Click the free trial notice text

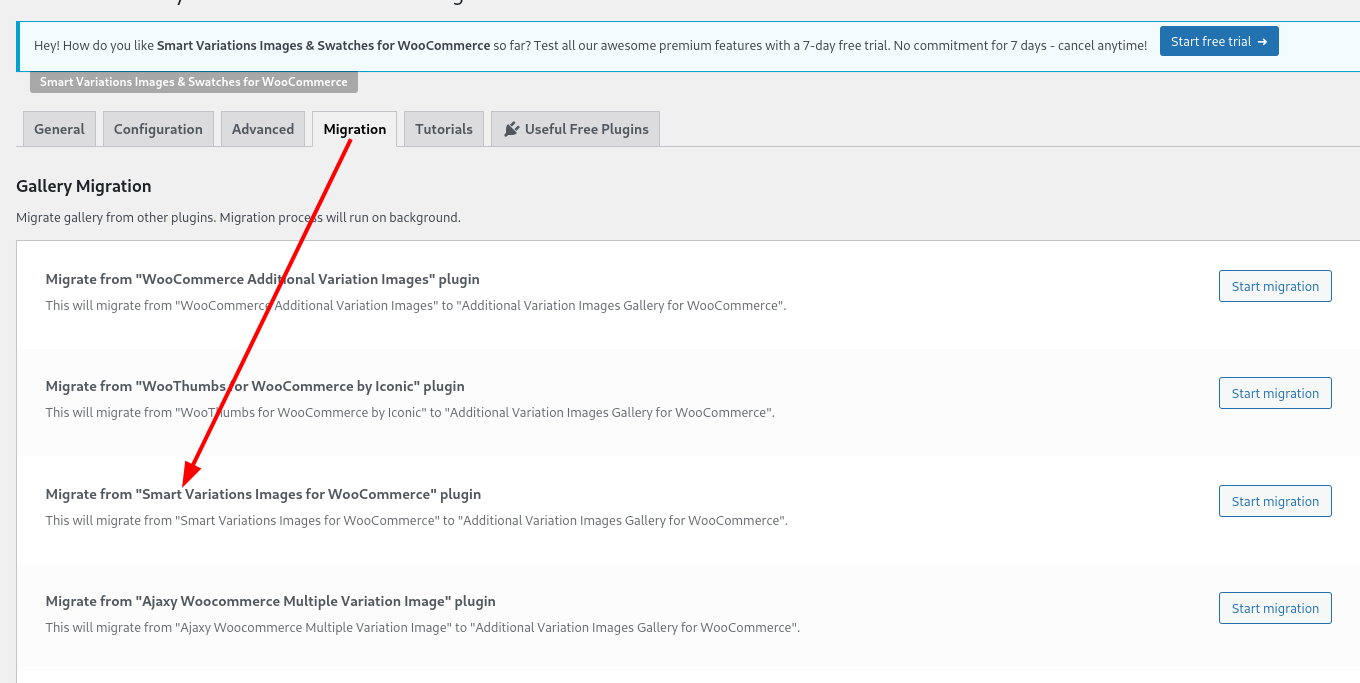[590, 45]
